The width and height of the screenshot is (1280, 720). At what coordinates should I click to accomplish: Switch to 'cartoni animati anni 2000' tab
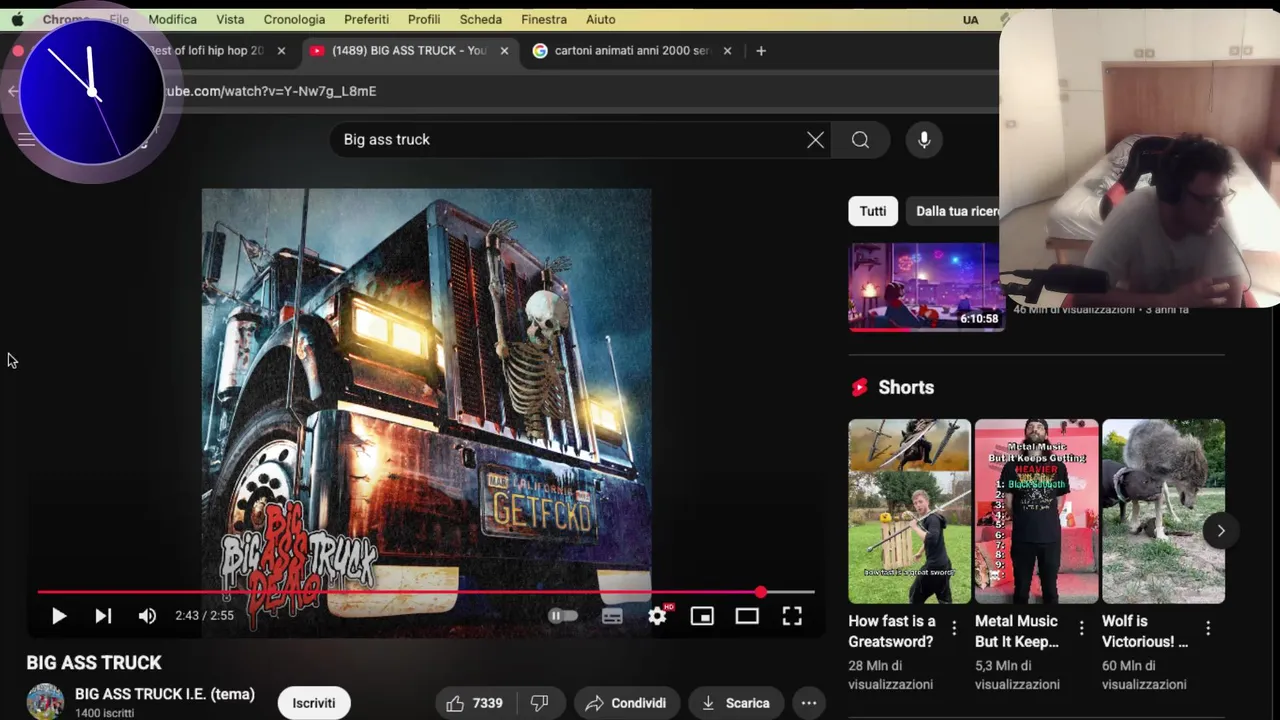click(x=632, y=51)
